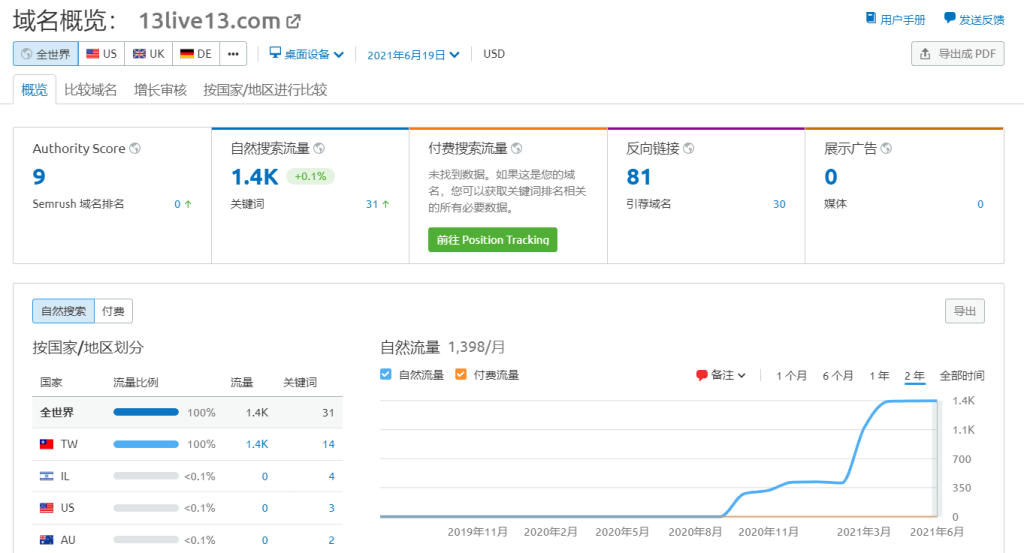Click the 导出成 PDF button
The width and height of the screenshot is (1024, 553).
[x=957, y=54]
